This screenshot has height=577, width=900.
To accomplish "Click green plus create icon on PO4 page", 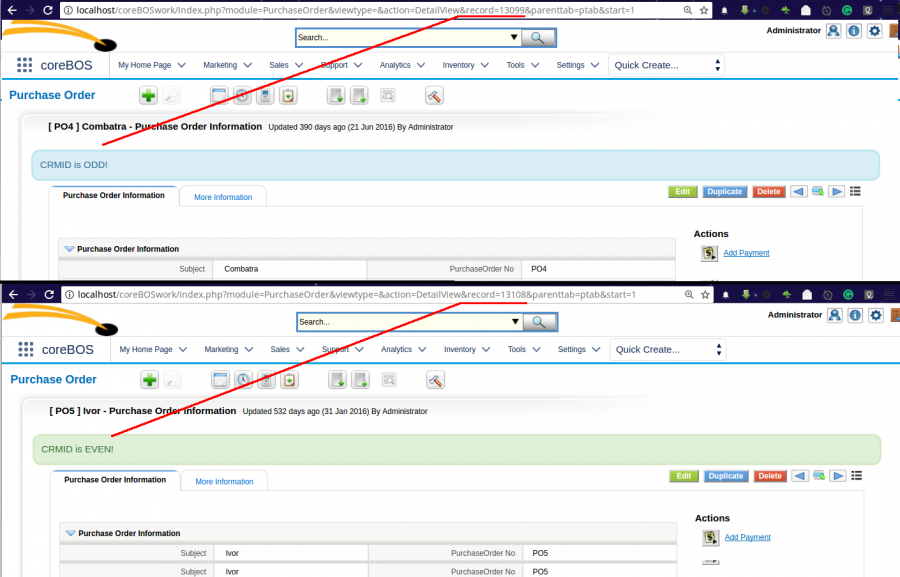I will click(x=148, y=96).
